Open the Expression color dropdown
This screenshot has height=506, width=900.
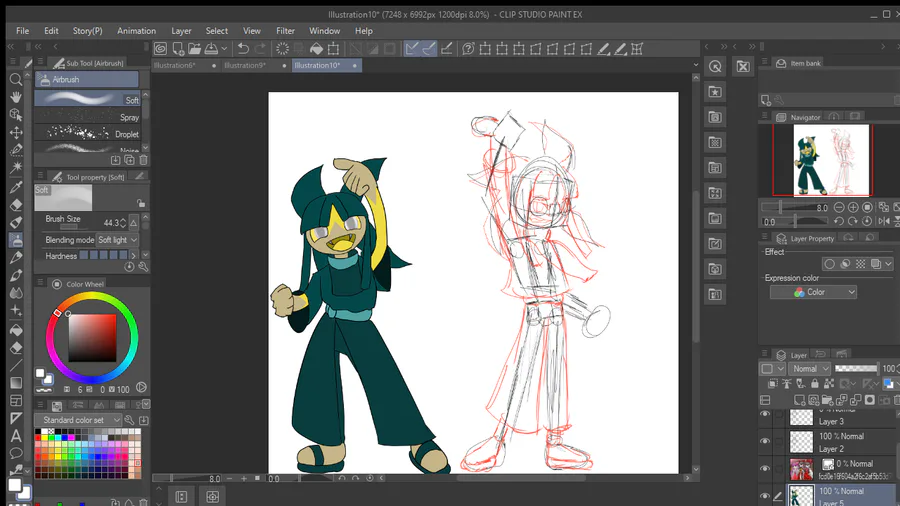click(x=813, y=293)
